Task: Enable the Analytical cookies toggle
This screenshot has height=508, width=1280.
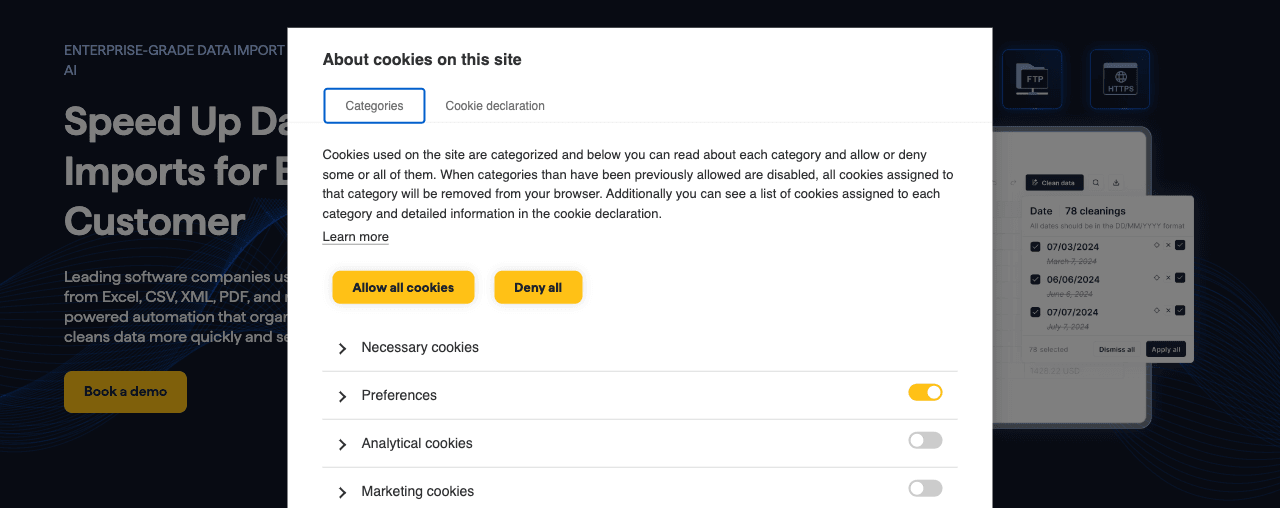Action: 925,440
